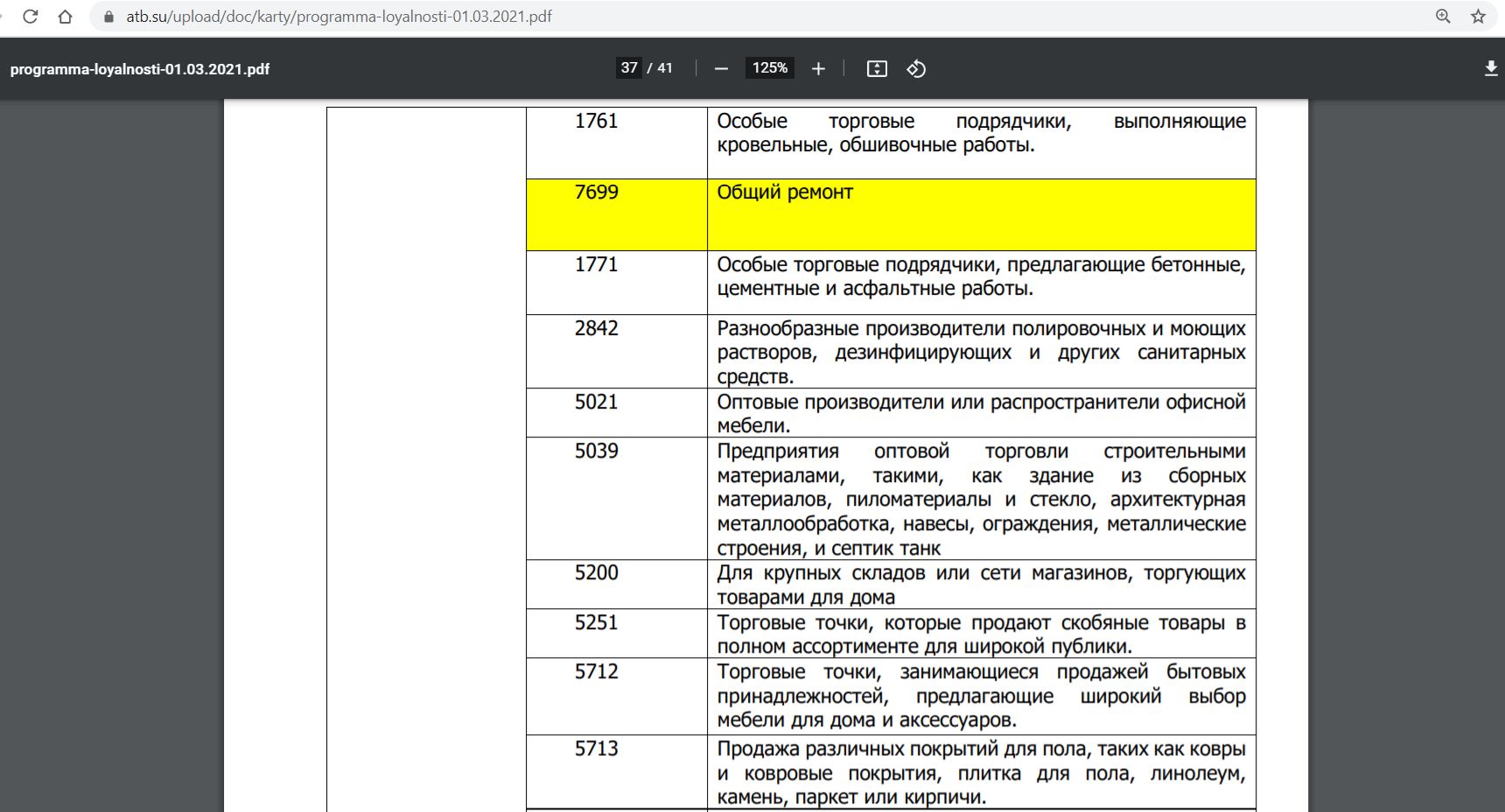Open the browser zoom magnifier icon
Screen dimensions: 1505x812
[x=1443, y=17]
